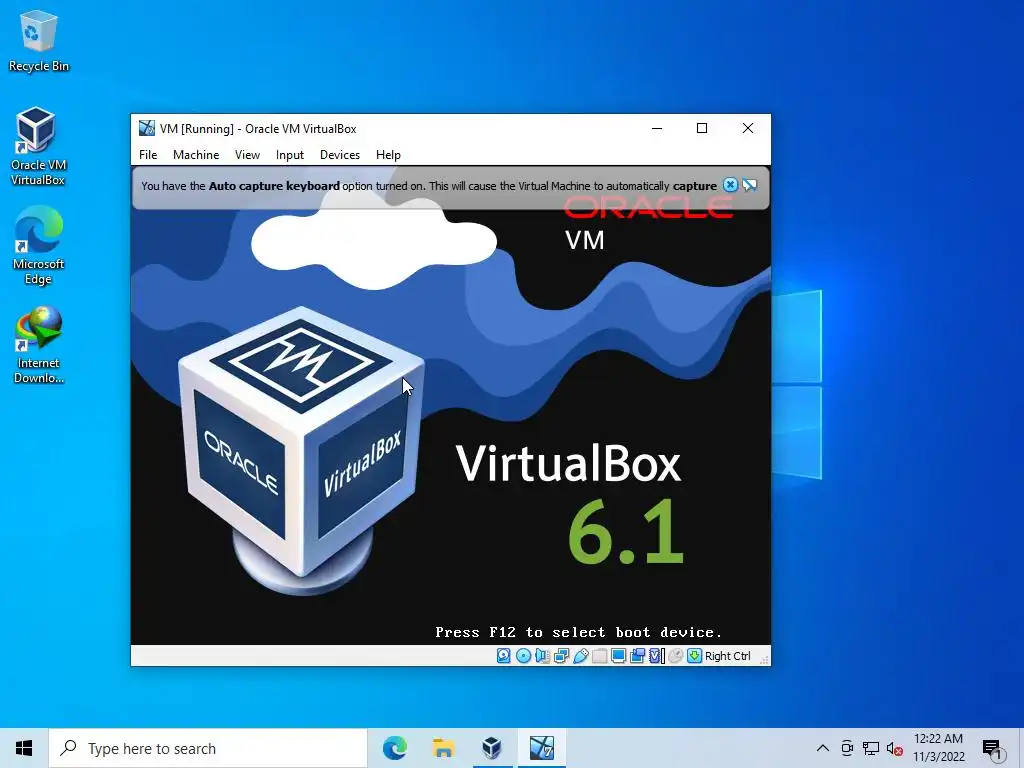The image size is (1024, 768).
Task: Open the View menu
Action: tap(248, 155)
